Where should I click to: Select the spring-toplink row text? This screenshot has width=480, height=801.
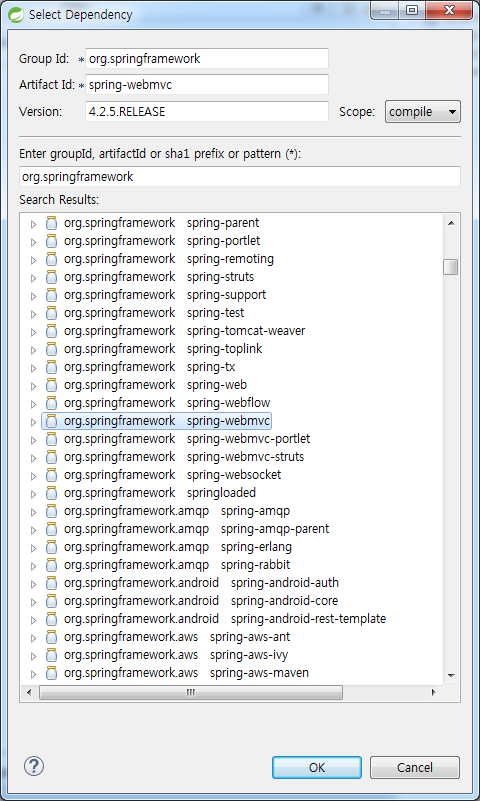(x=163, y=349)
